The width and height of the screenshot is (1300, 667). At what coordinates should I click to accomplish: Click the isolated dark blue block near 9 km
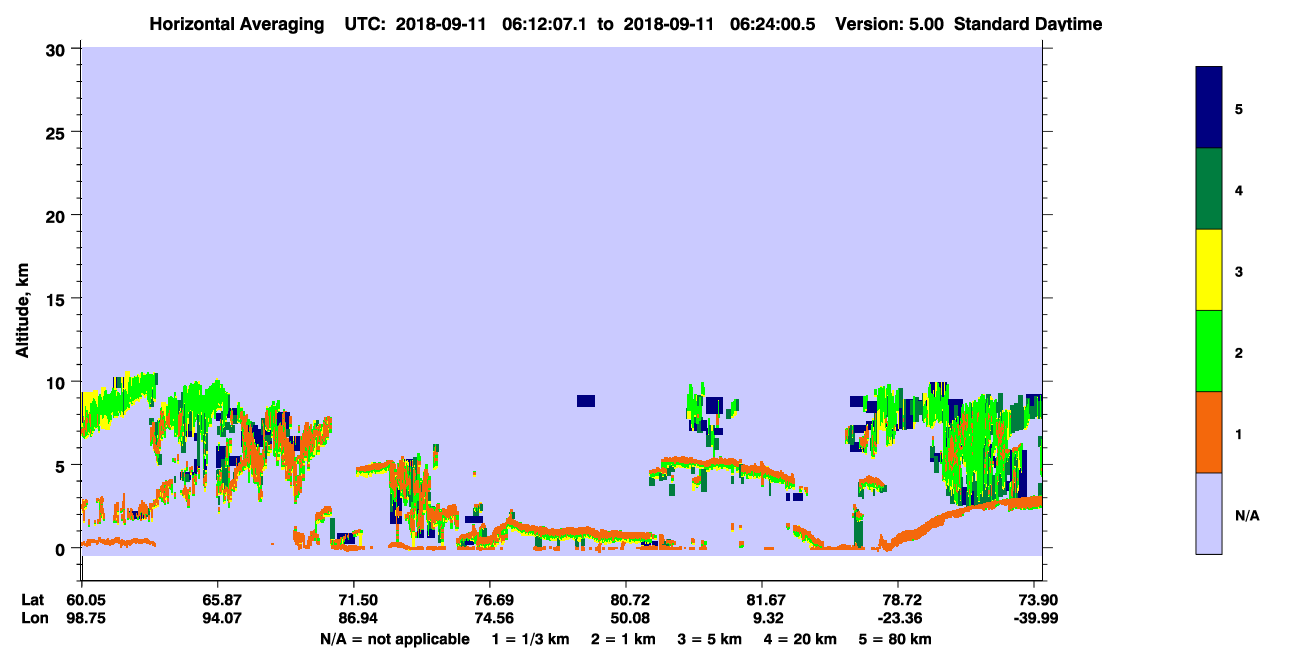coord(586,401)
